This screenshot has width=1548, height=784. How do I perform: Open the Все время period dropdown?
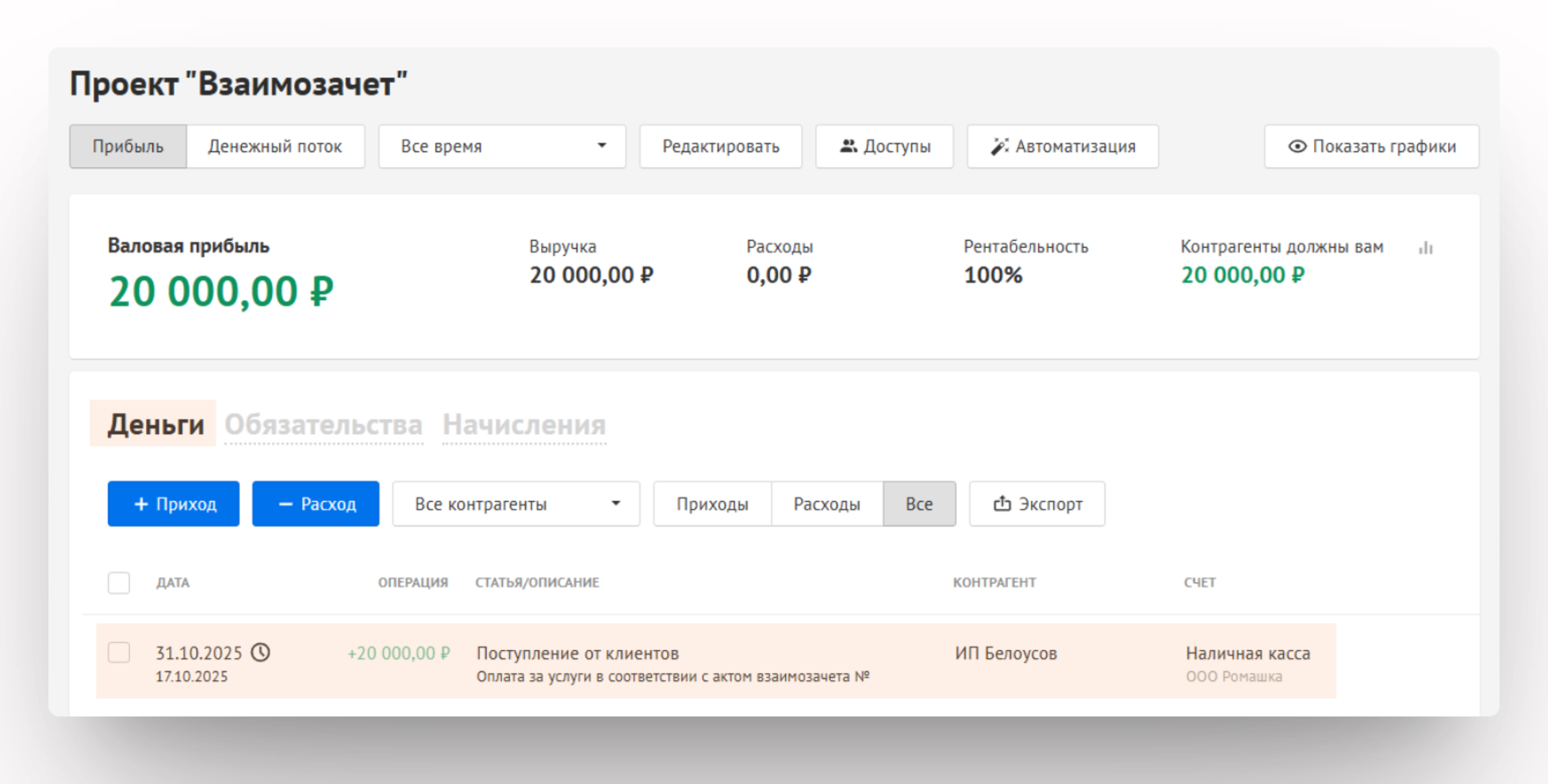coord(501,146)
